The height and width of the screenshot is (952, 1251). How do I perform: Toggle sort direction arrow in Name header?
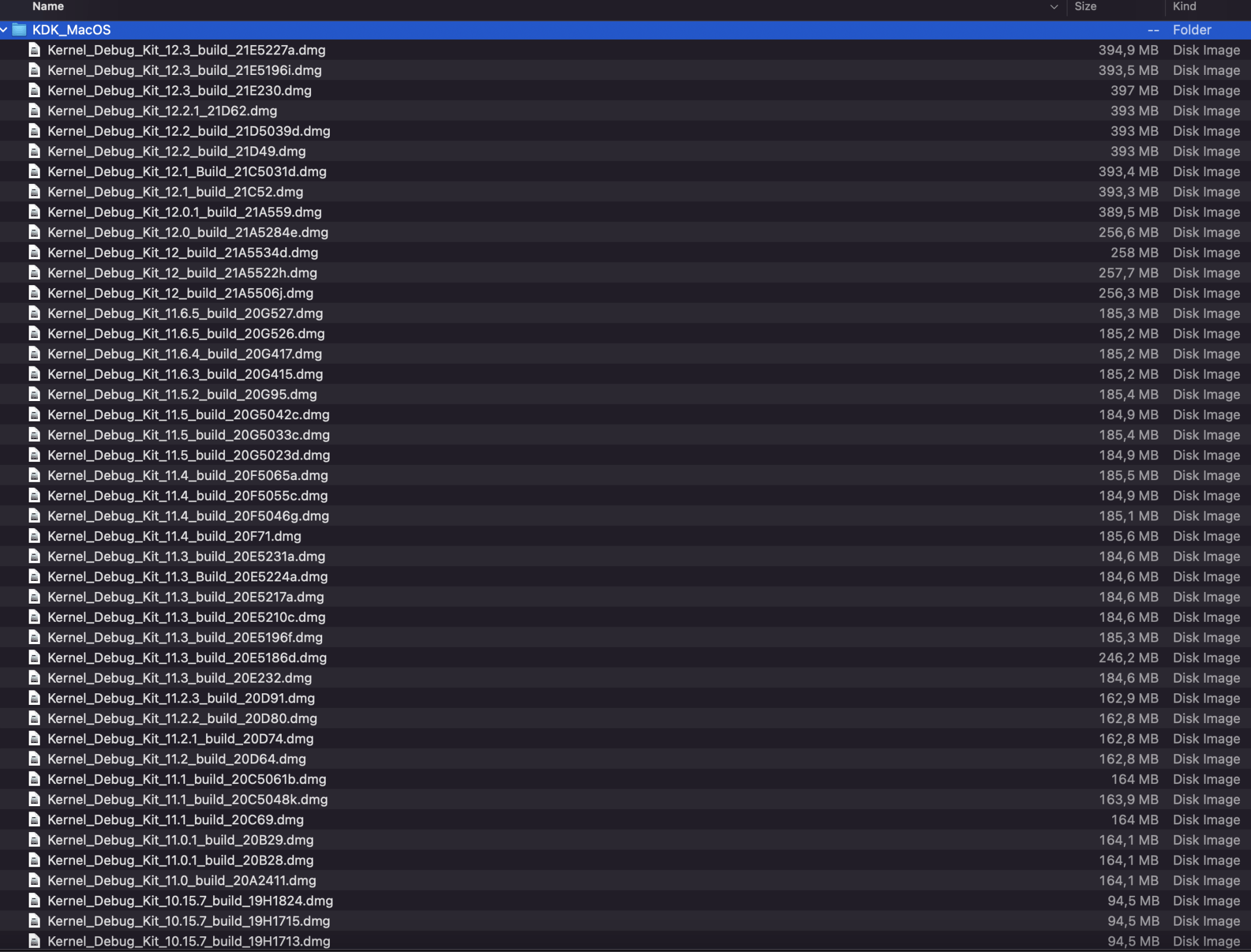1054,7
